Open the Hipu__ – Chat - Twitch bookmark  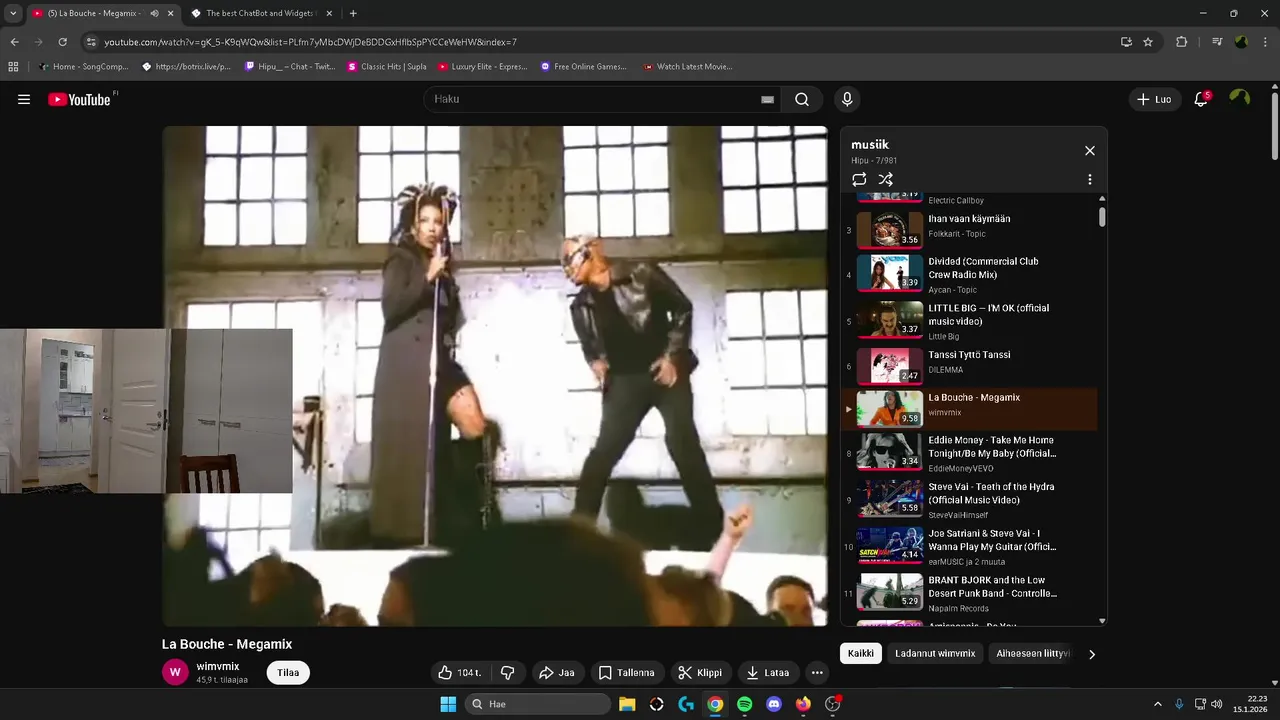tap(290, 67)
